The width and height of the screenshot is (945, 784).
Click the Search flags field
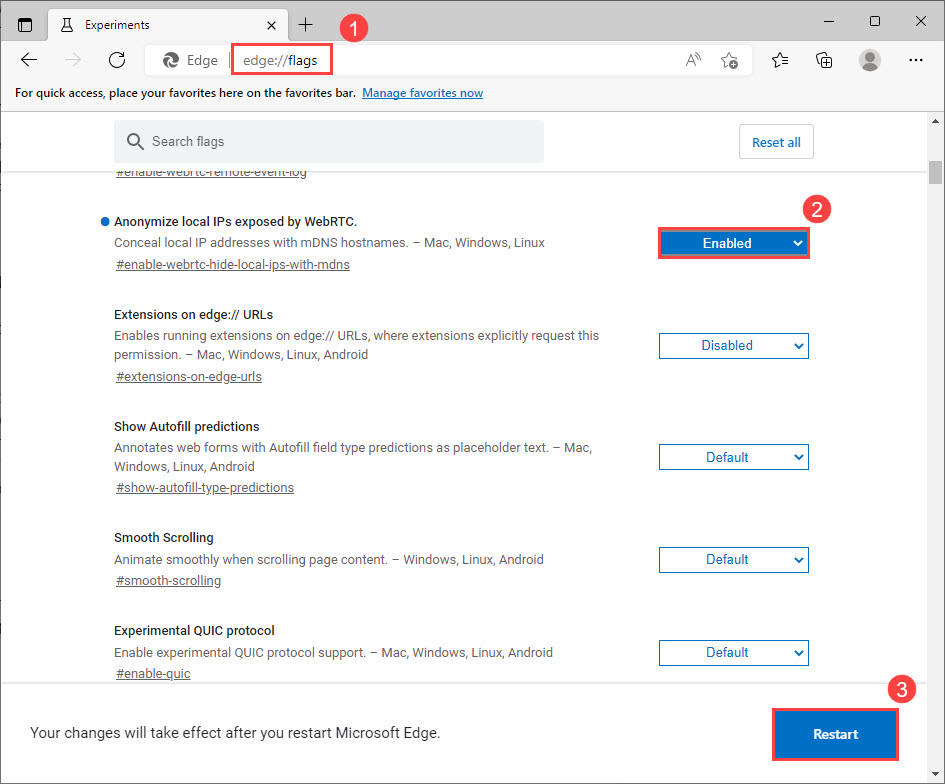pos(329,142)
